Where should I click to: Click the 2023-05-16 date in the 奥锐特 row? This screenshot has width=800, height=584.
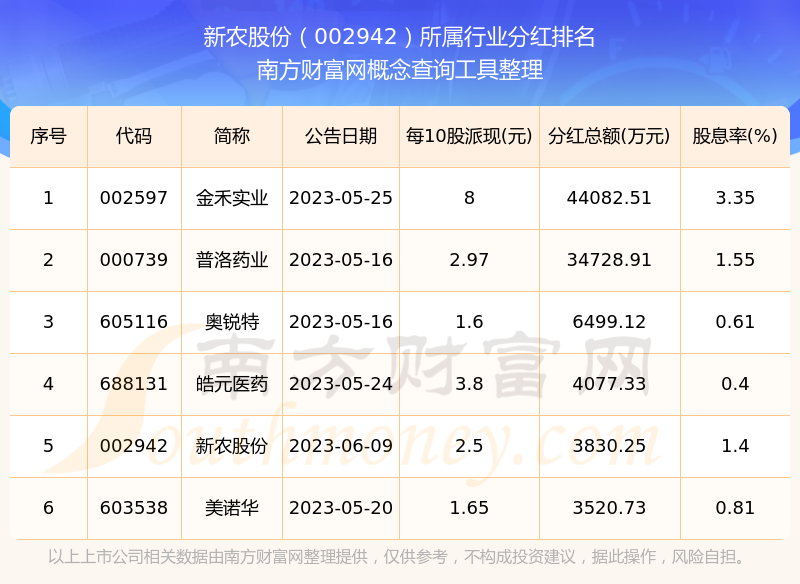(341, 322)
